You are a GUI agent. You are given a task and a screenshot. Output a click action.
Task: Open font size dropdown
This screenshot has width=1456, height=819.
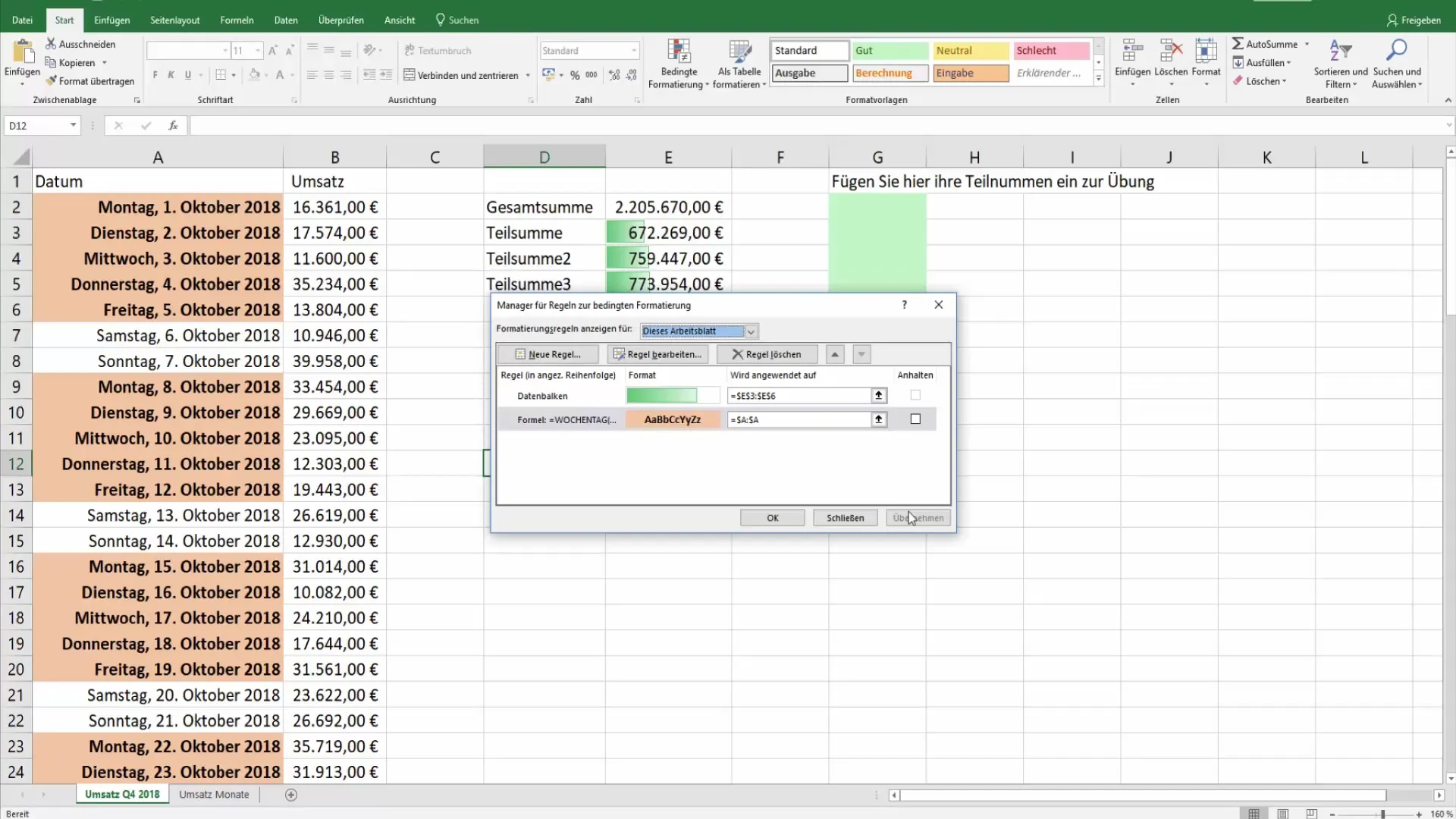point(259,51)
